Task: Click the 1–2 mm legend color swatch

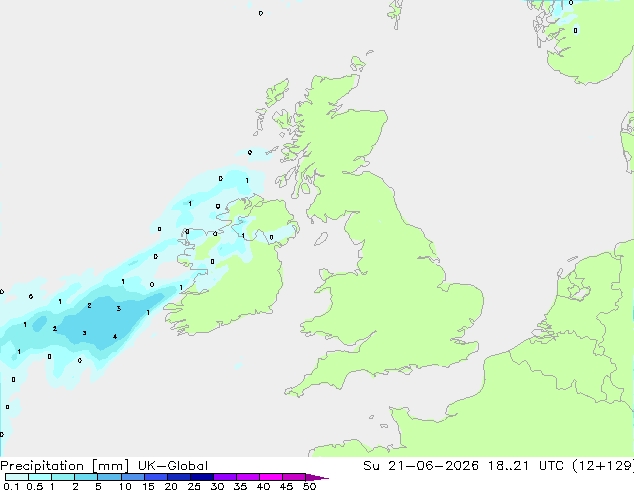Action: (63, 477)
